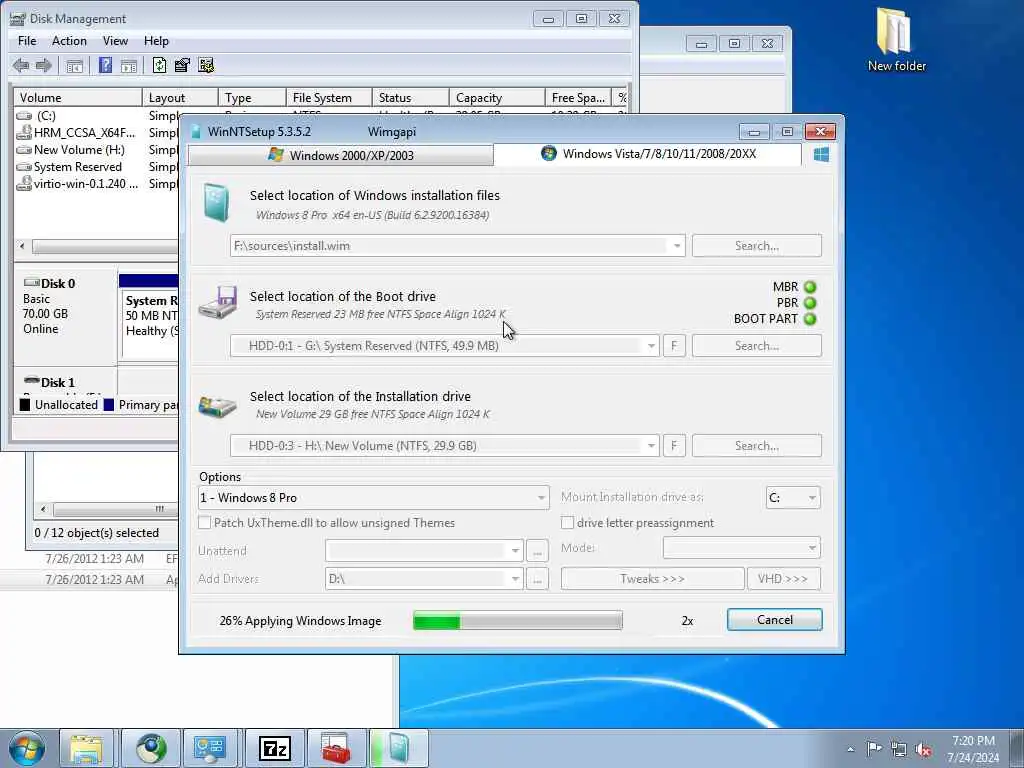This screenshot has height=768, width=1024.
Task: Expand the install.wim path dropdown
Action: click(x=677, y=246)
